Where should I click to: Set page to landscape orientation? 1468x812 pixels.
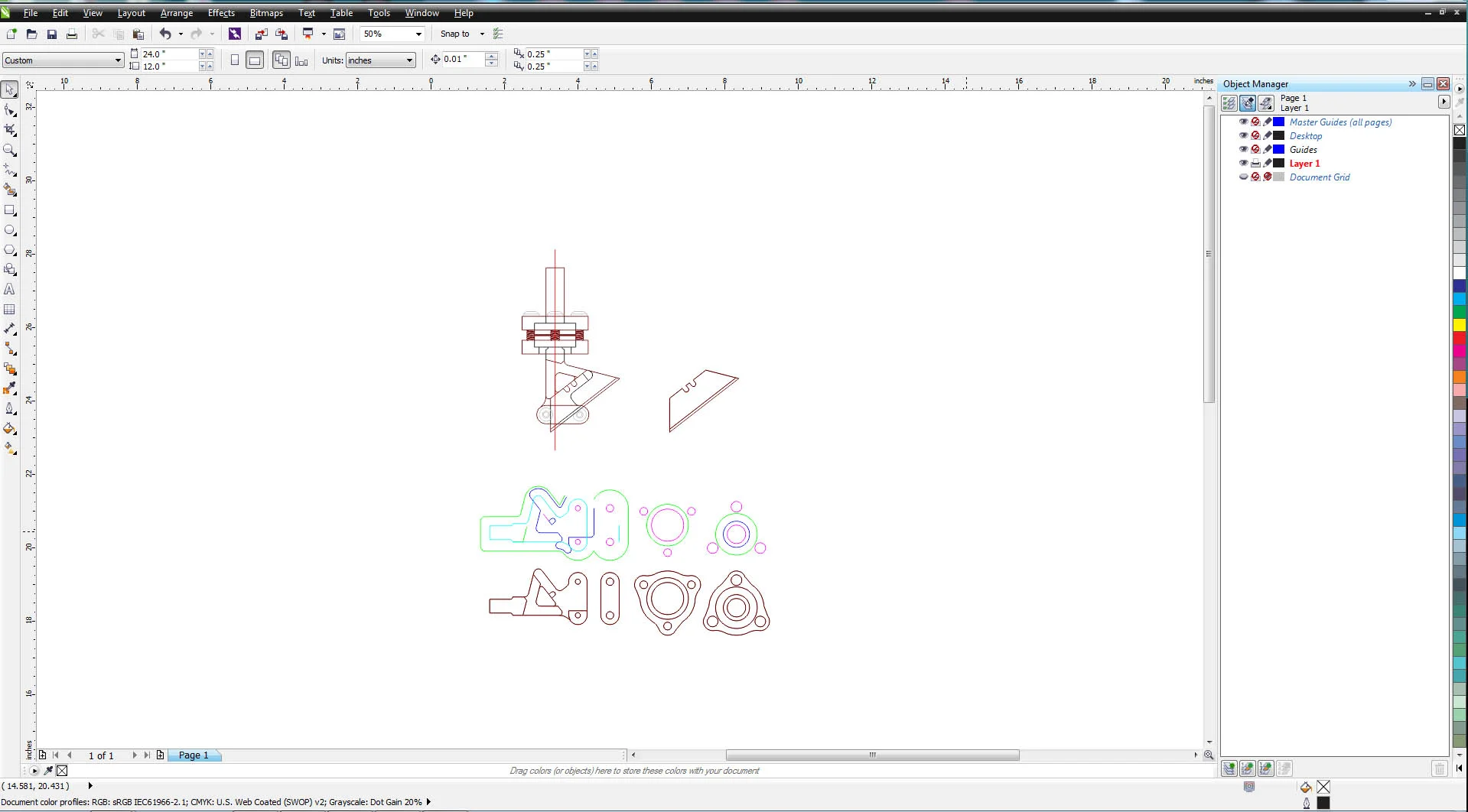255,60
